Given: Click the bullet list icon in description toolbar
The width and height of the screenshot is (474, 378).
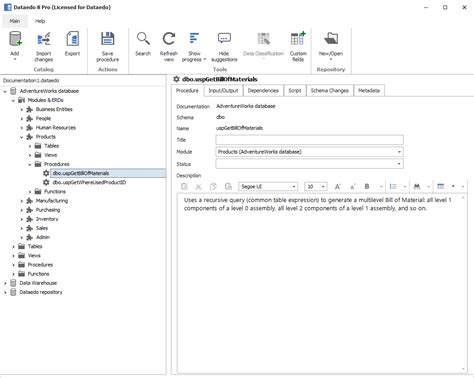Looking at the screenshot, I should [393, 187].
